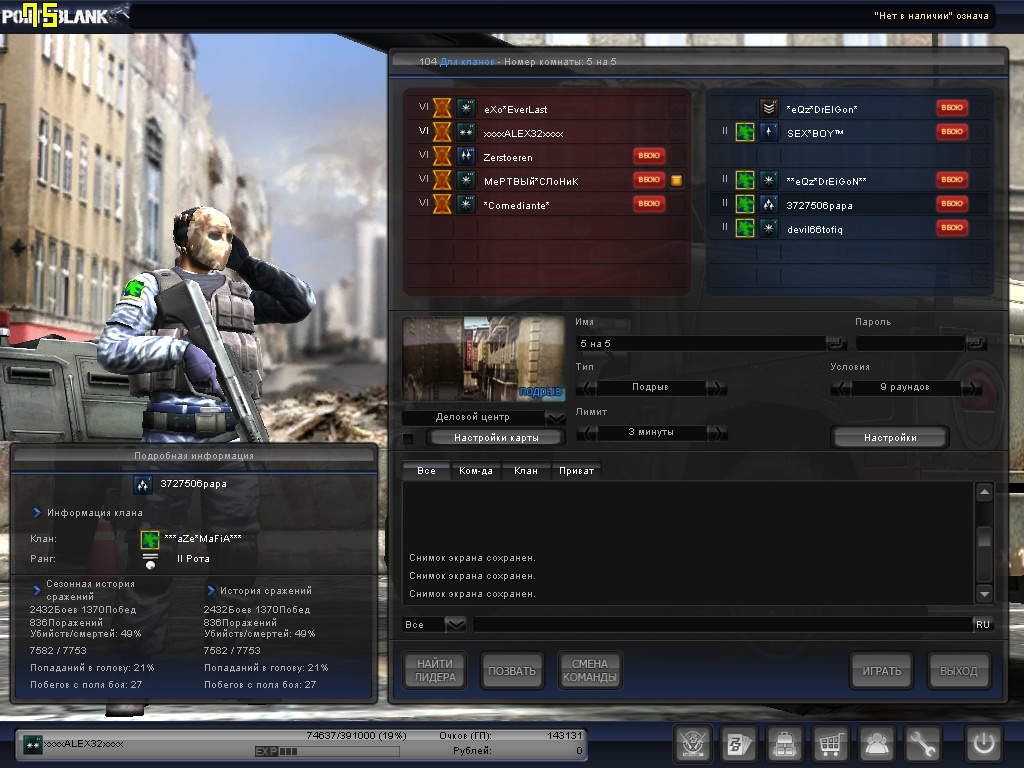1024x768 pixels.
Task: Toggle the checkbox beside Настройки карты
Action: click(x=408, y=438)
